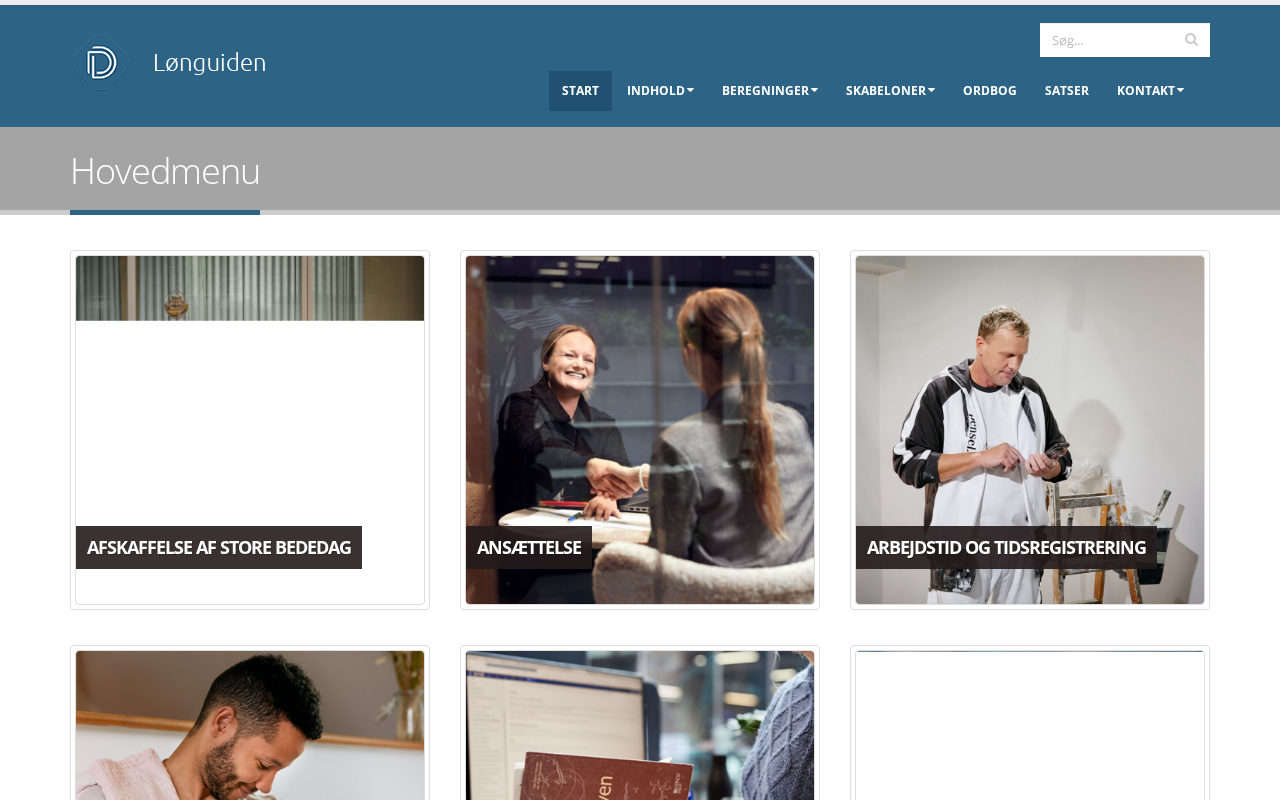Open Arbejdstid og tidsregistrering label

1006,547
